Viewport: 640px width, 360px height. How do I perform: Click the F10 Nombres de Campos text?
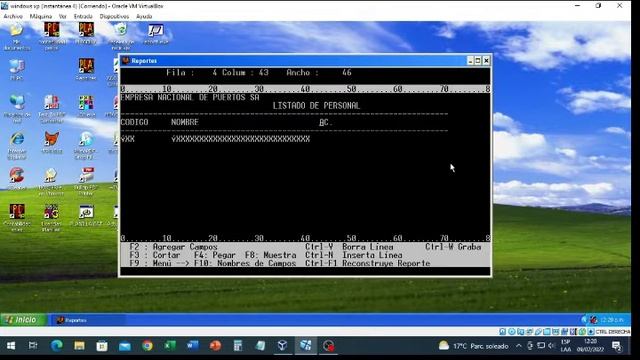pos(245,264)
